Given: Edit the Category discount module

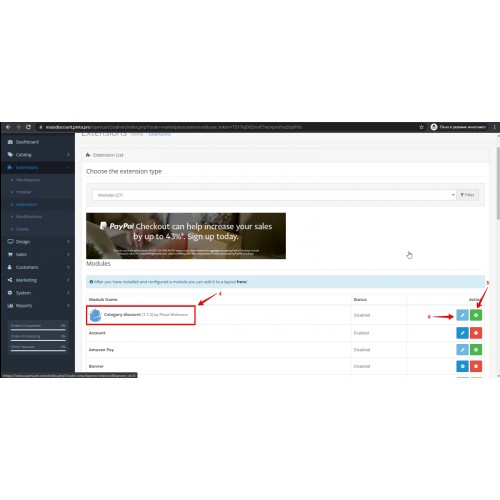Looking at the screenshot, I should 462,315.
